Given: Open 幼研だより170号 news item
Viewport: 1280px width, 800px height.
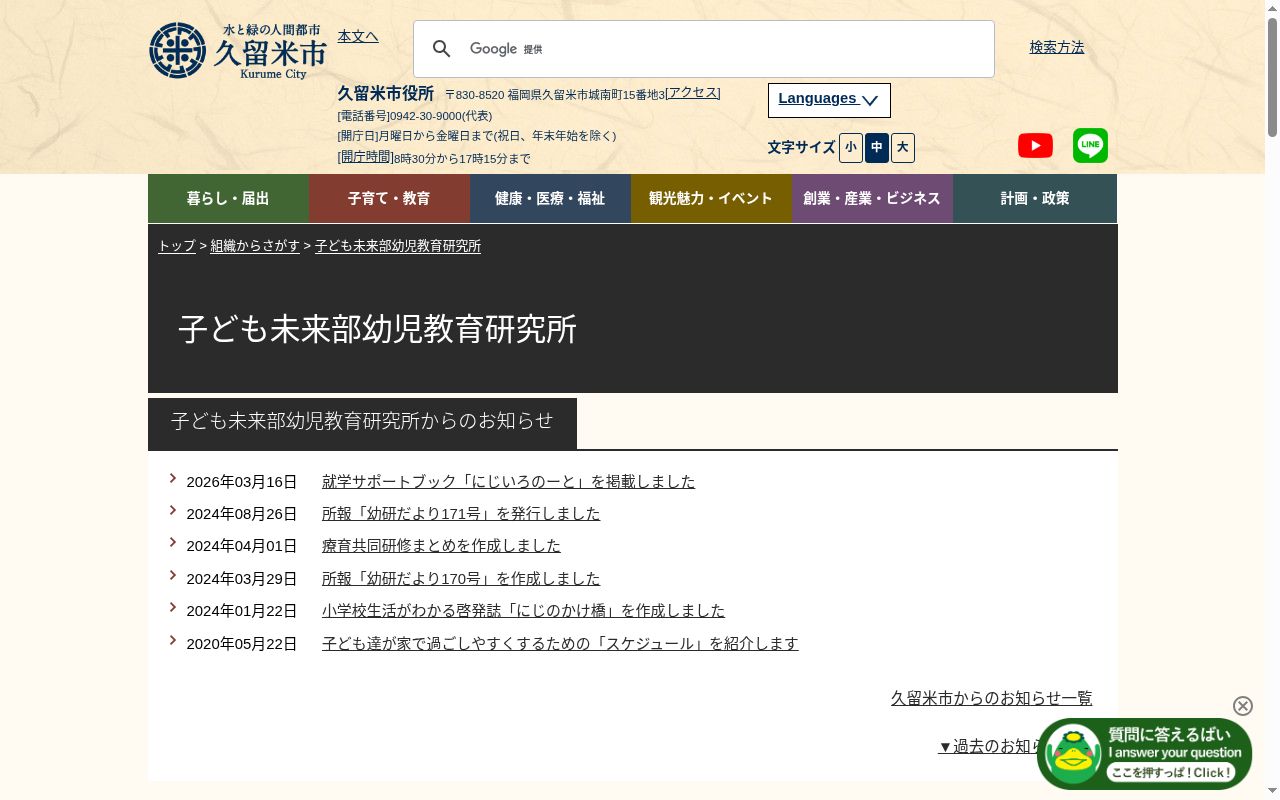Looking at the screenshot, I should pyautogui.click(x=461, y=578).
